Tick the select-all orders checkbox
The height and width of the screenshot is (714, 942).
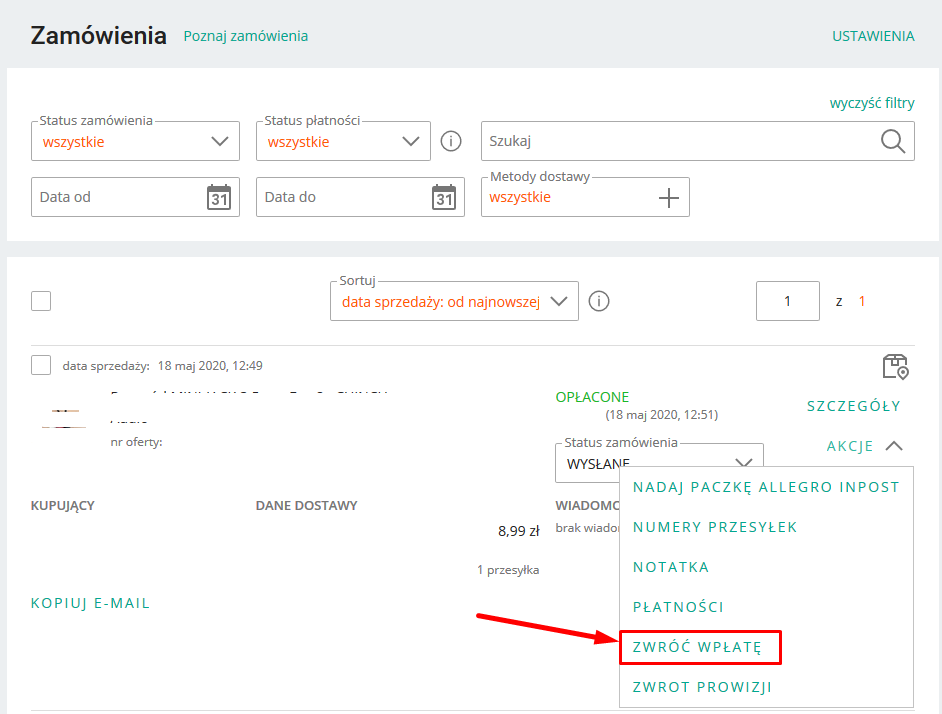pos(41,301)
